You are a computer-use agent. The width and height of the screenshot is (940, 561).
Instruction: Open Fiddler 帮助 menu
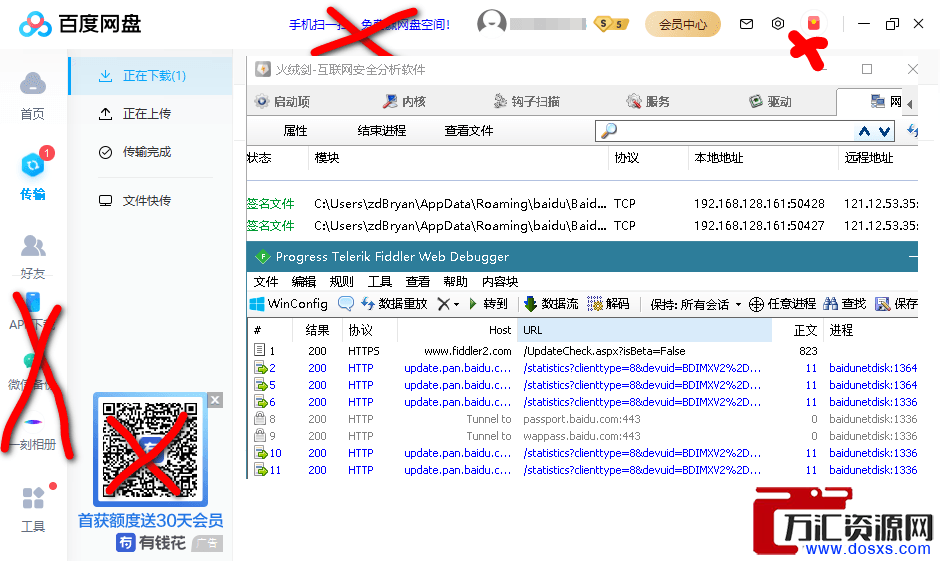pos(456,282)
